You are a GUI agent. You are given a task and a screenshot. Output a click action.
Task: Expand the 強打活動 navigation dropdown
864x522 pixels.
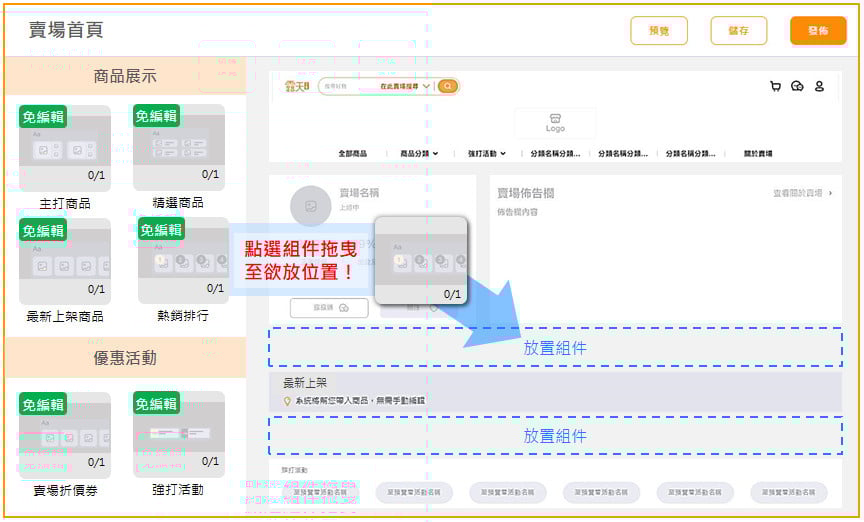point(487,154)
